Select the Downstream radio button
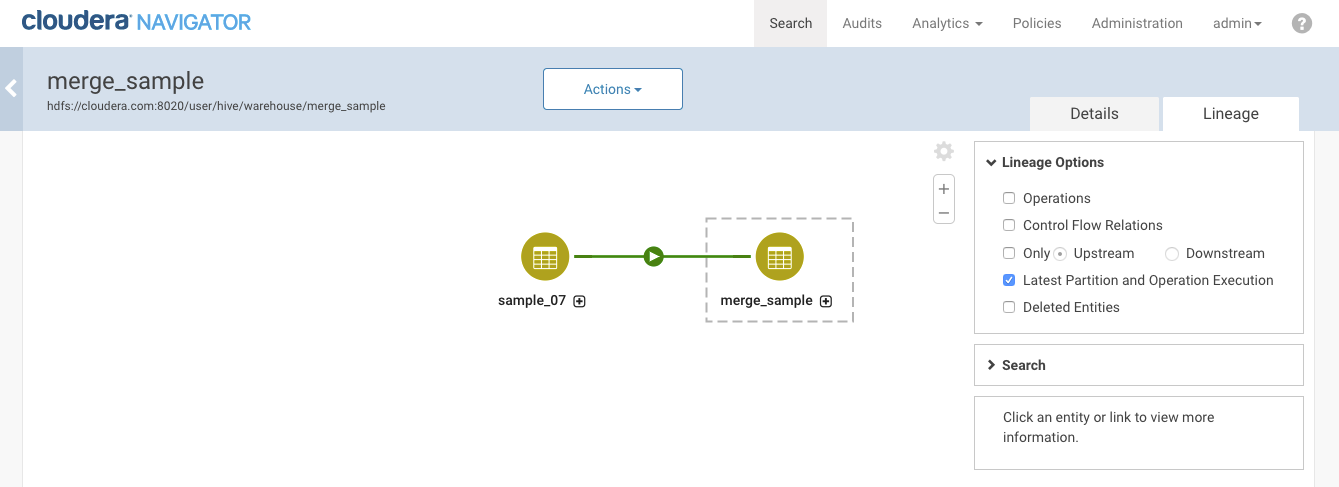The image size is (1339, 487). 1172,253
